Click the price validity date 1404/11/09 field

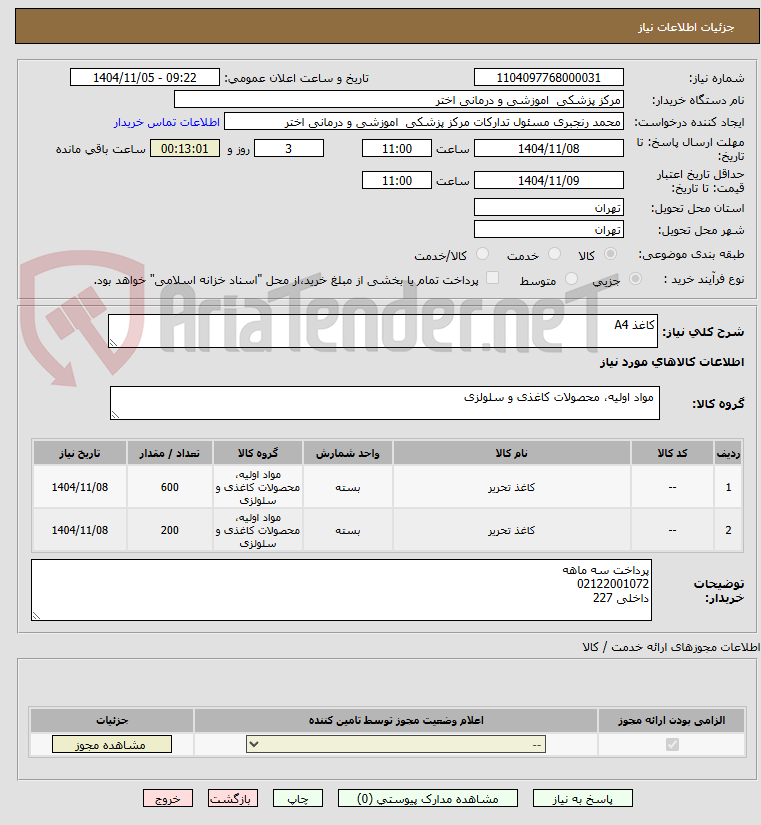548,180
